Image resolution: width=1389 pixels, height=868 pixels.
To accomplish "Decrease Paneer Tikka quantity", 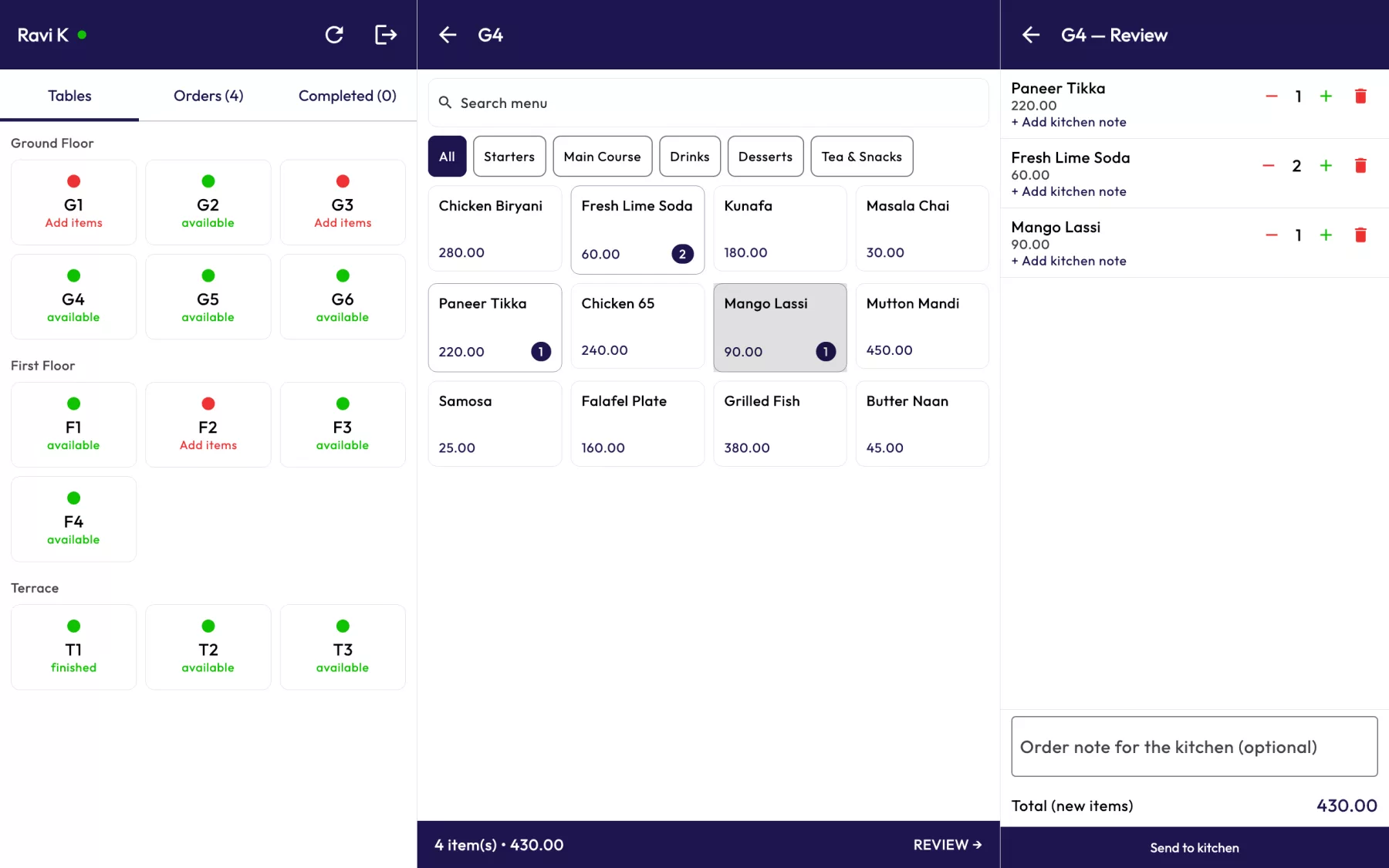I will 1272,96.
